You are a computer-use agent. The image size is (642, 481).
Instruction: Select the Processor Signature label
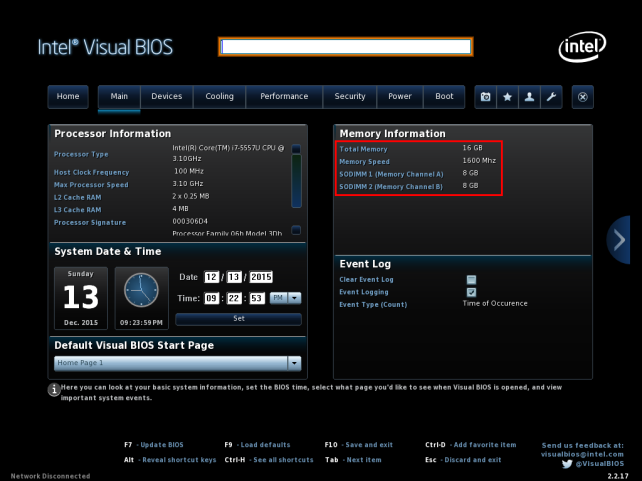click(90, 223)
